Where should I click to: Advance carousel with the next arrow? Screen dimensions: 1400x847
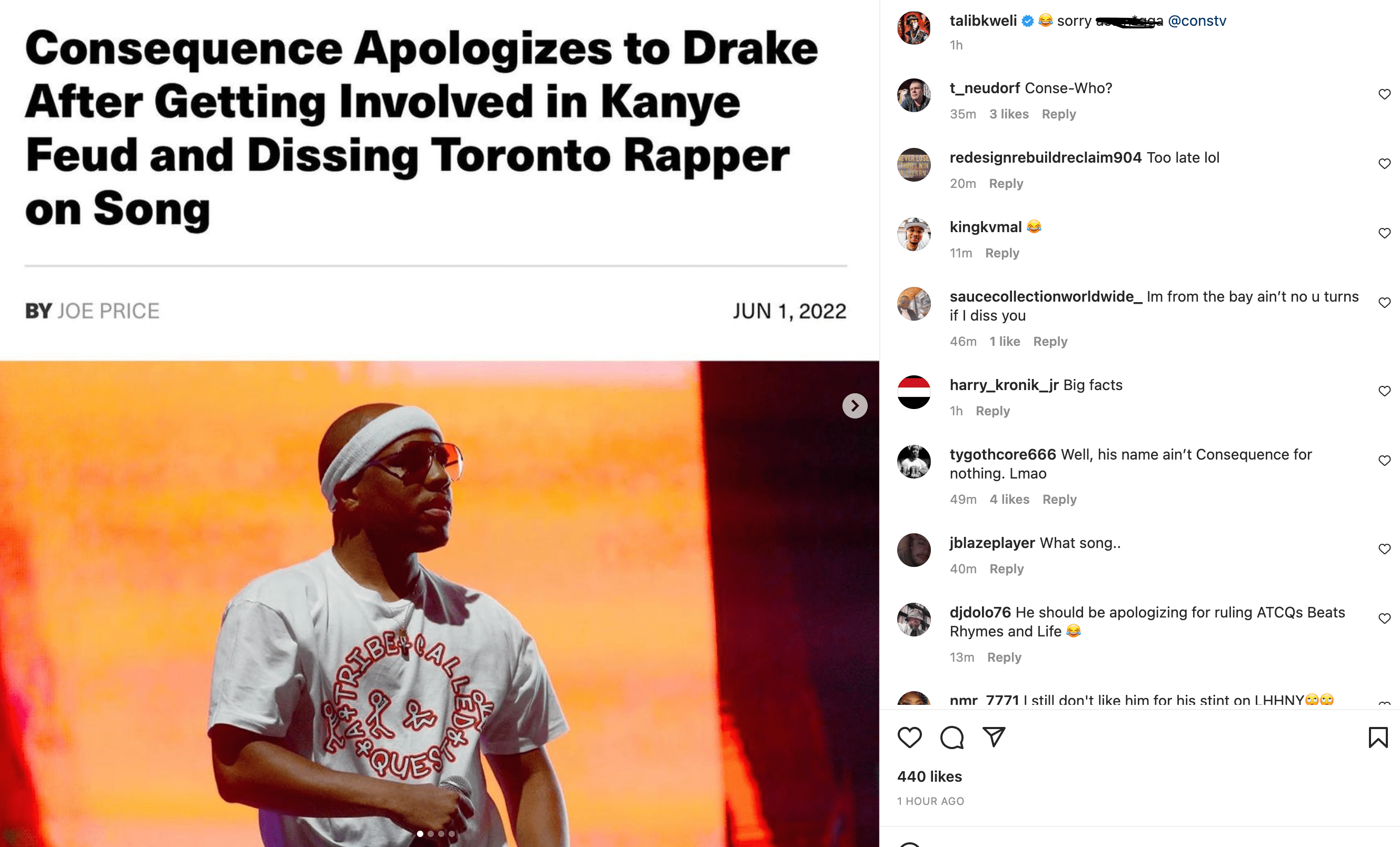[854, 406]
